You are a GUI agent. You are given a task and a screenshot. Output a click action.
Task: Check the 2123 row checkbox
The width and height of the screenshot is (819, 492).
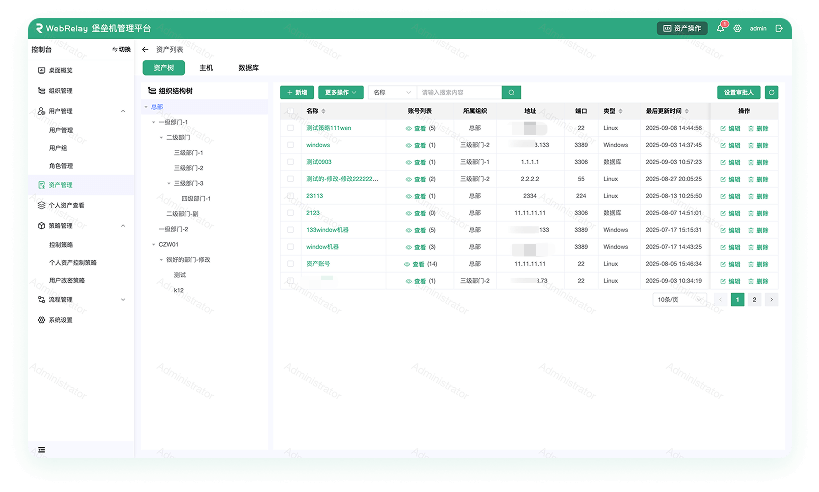pos(290,213)
